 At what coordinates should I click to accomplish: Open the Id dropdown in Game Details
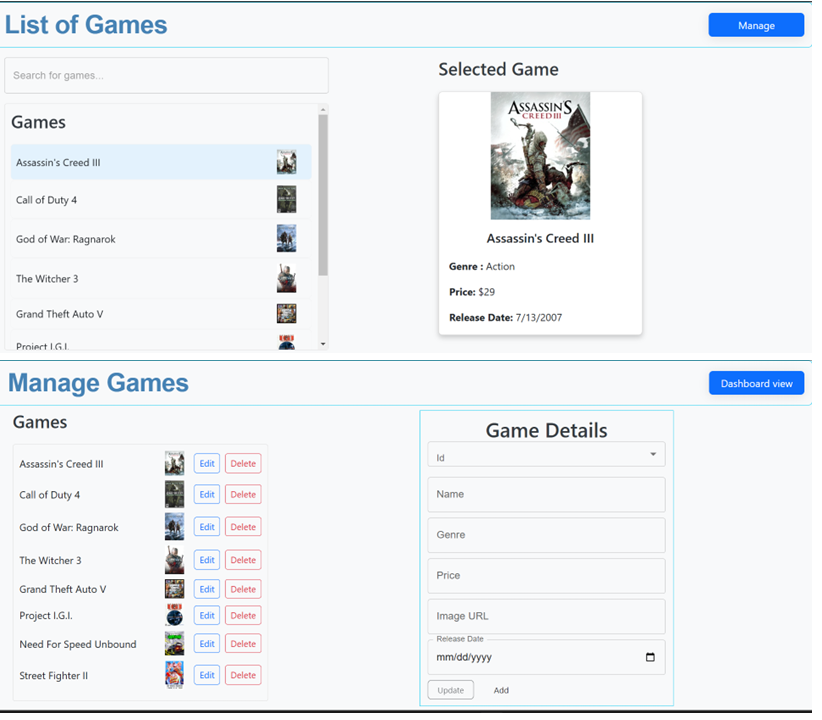546,455
